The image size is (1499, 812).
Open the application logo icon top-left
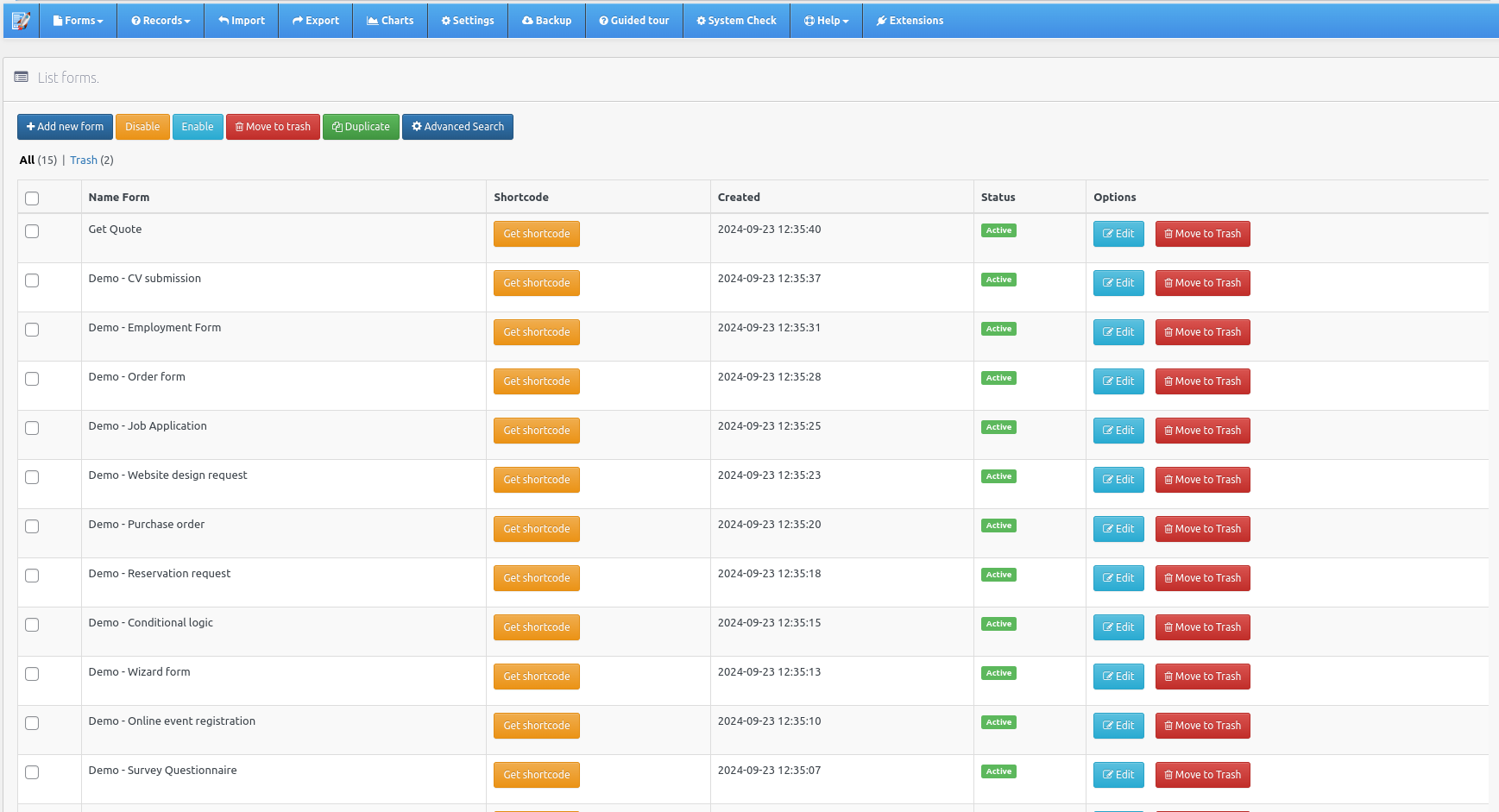[x=21, y=20]
